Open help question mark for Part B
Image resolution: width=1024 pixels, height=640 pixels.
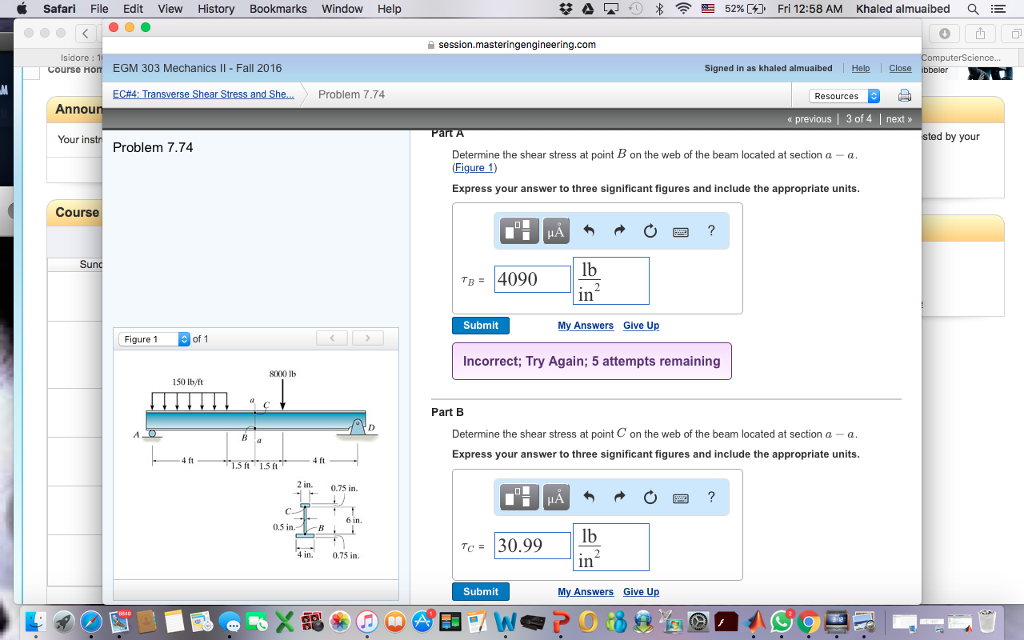[711, 497]
